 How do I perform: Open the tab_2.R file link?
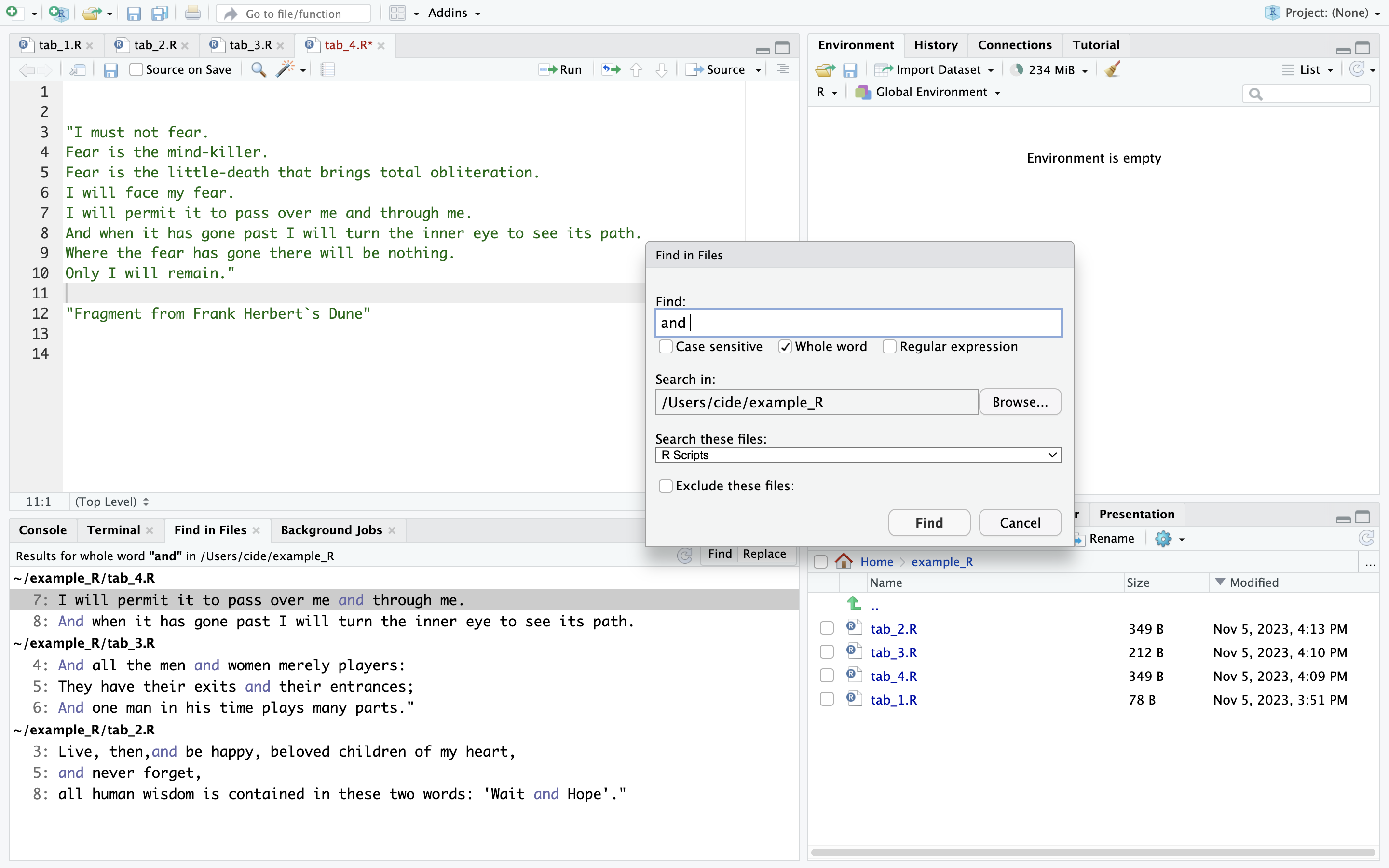click(893, 629)
